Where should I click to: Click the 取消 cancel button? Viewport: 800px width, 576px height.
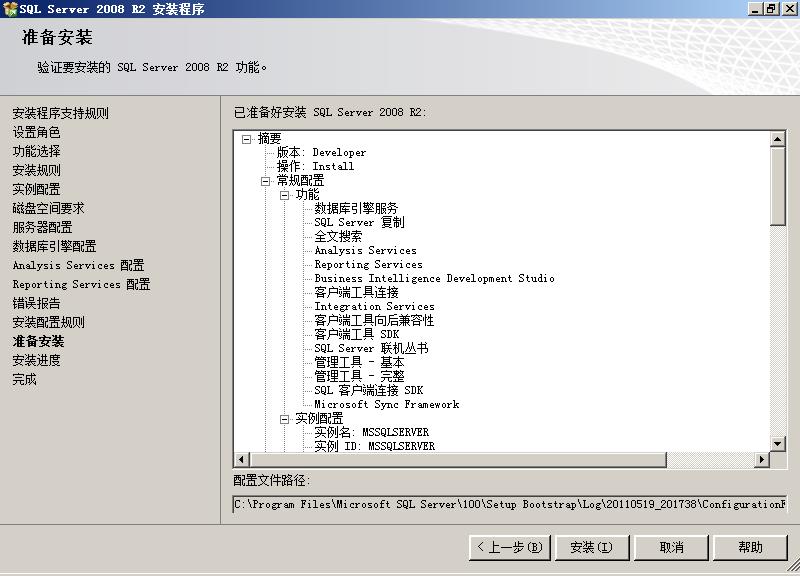pos(671,547)
